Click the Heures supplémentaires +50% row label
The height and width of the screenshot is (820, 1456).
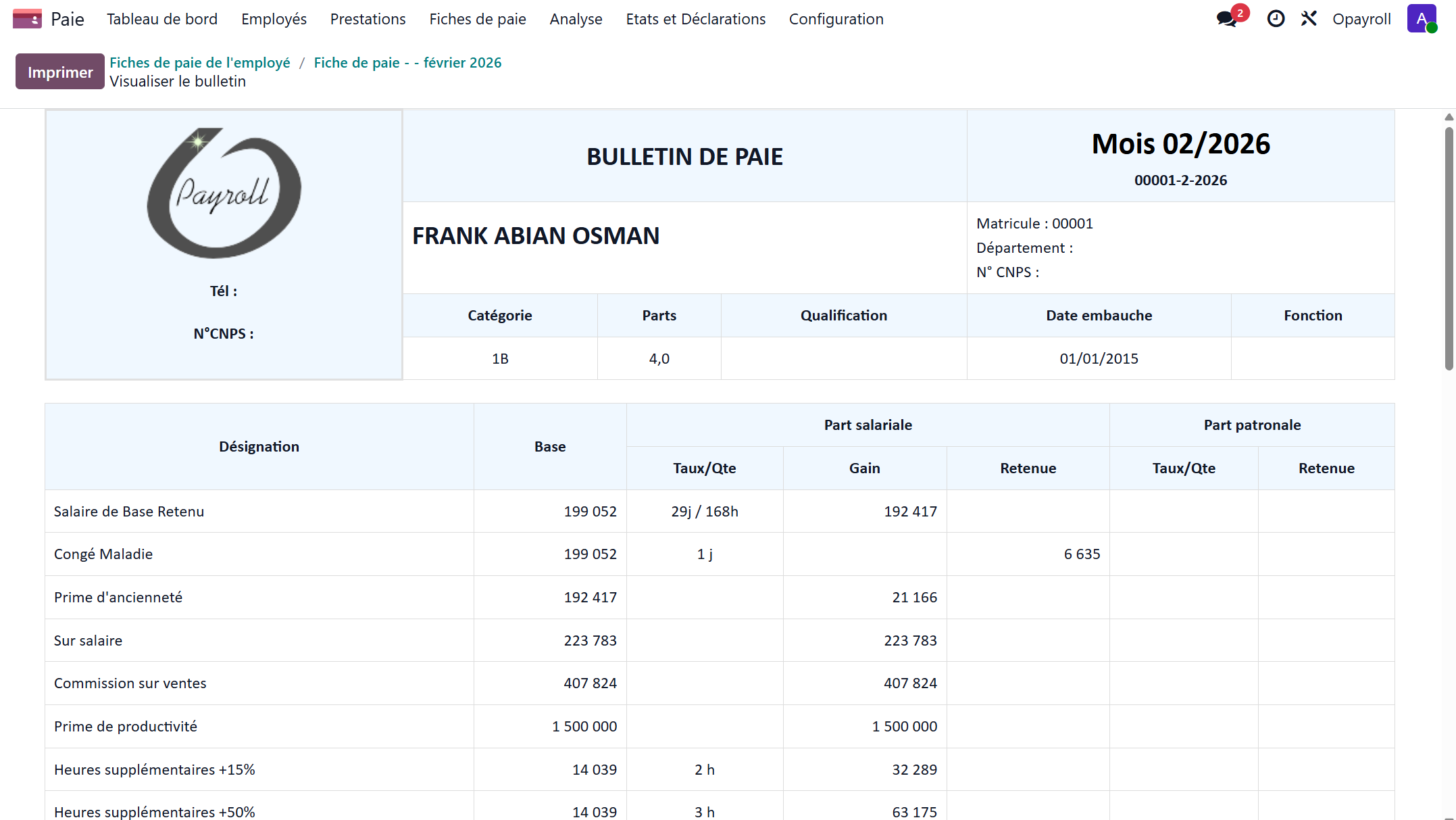(155, 811)
